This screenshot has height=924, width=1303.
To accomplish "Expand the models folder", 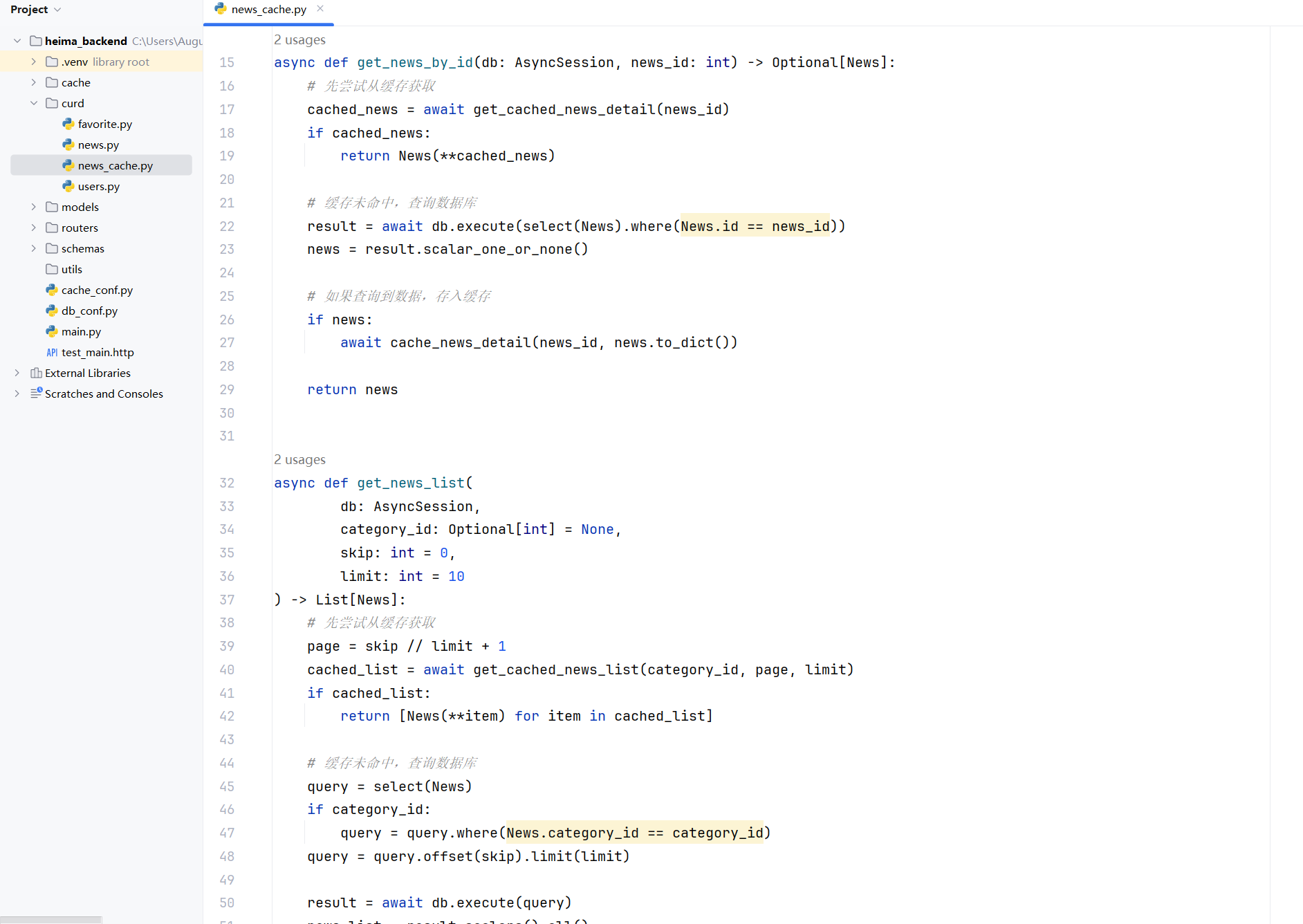I will pyautogui.click(x=33, y=207).
